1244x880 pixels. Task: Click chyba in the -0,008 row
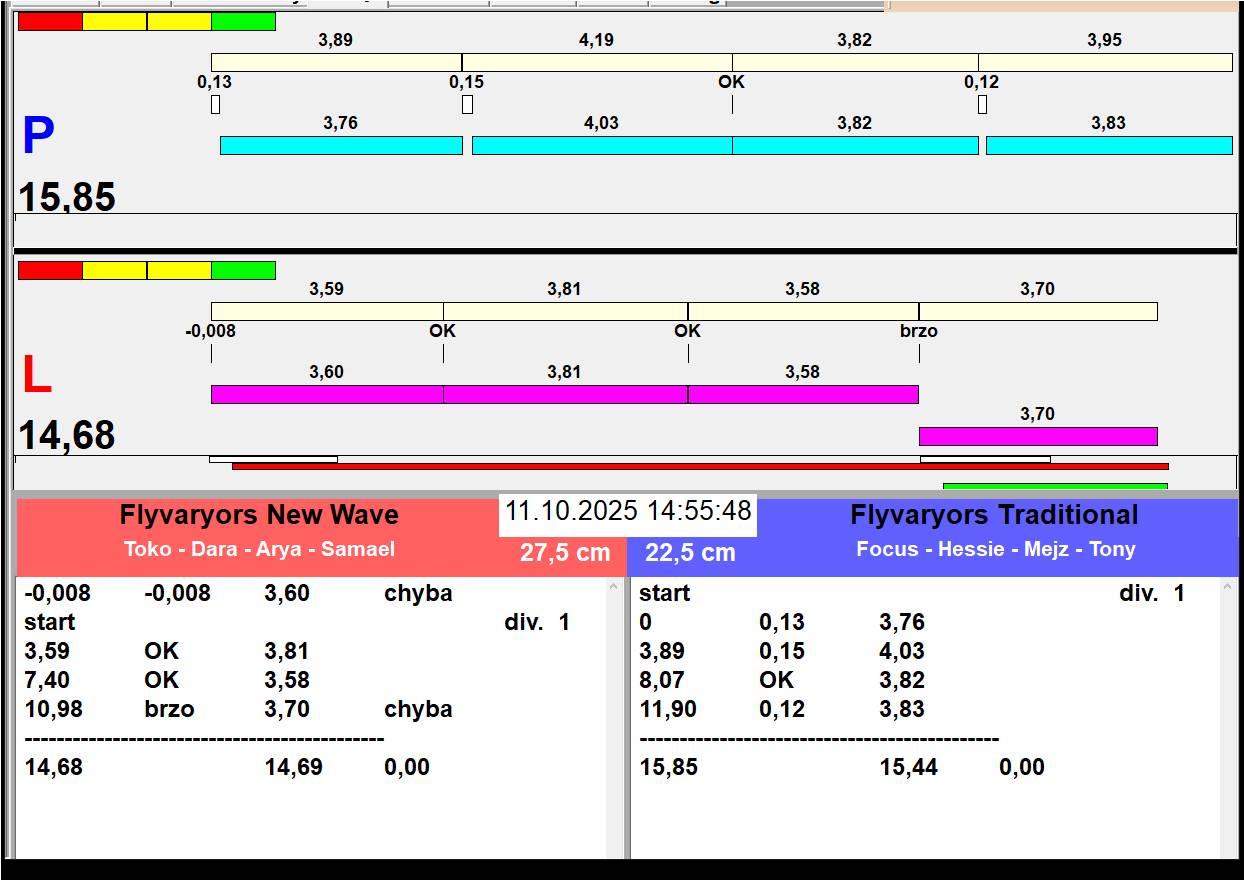point(418,593)
